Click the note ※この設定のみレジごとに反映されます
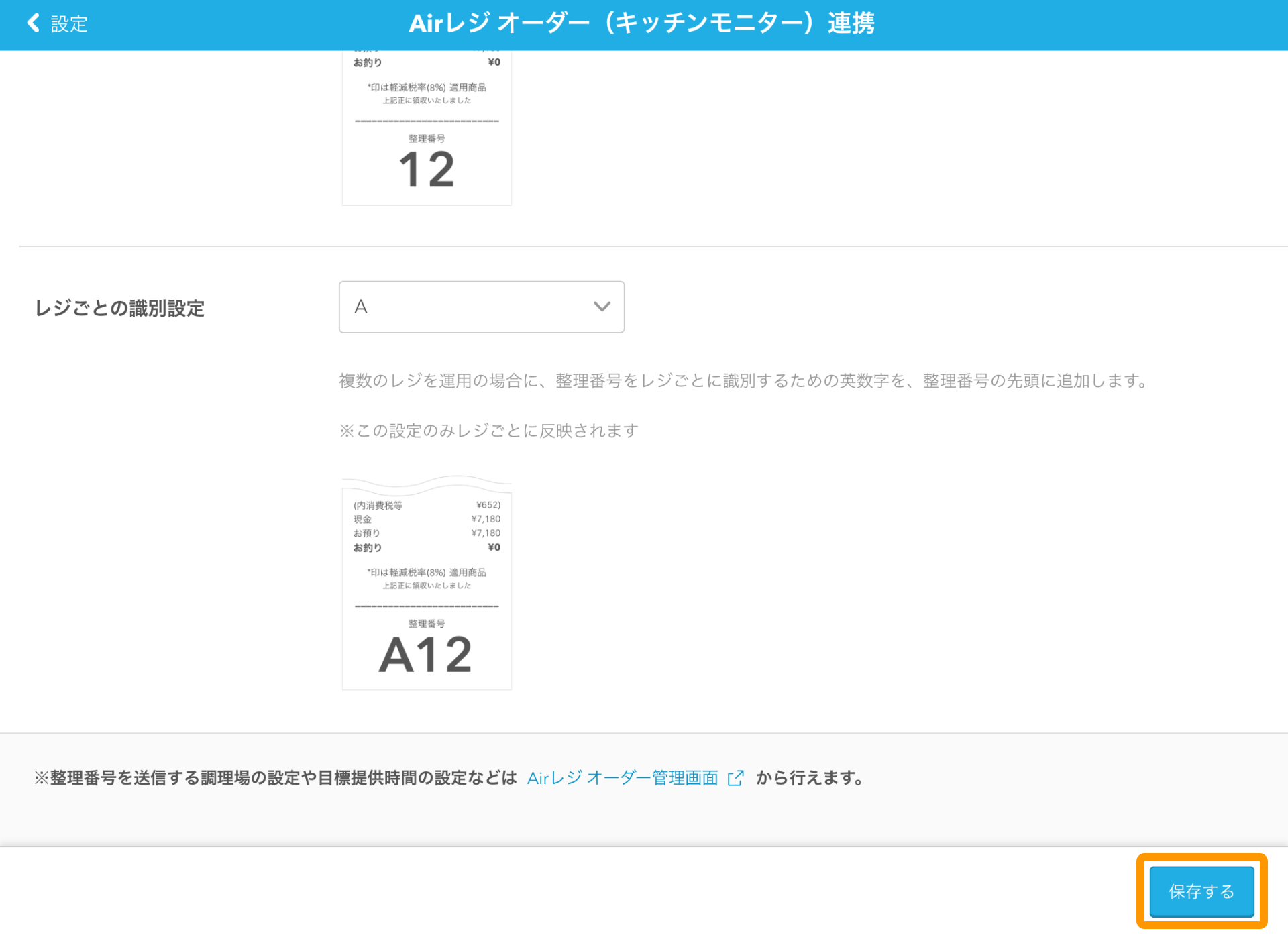The image size is (1288, 939). coord(488,431)
